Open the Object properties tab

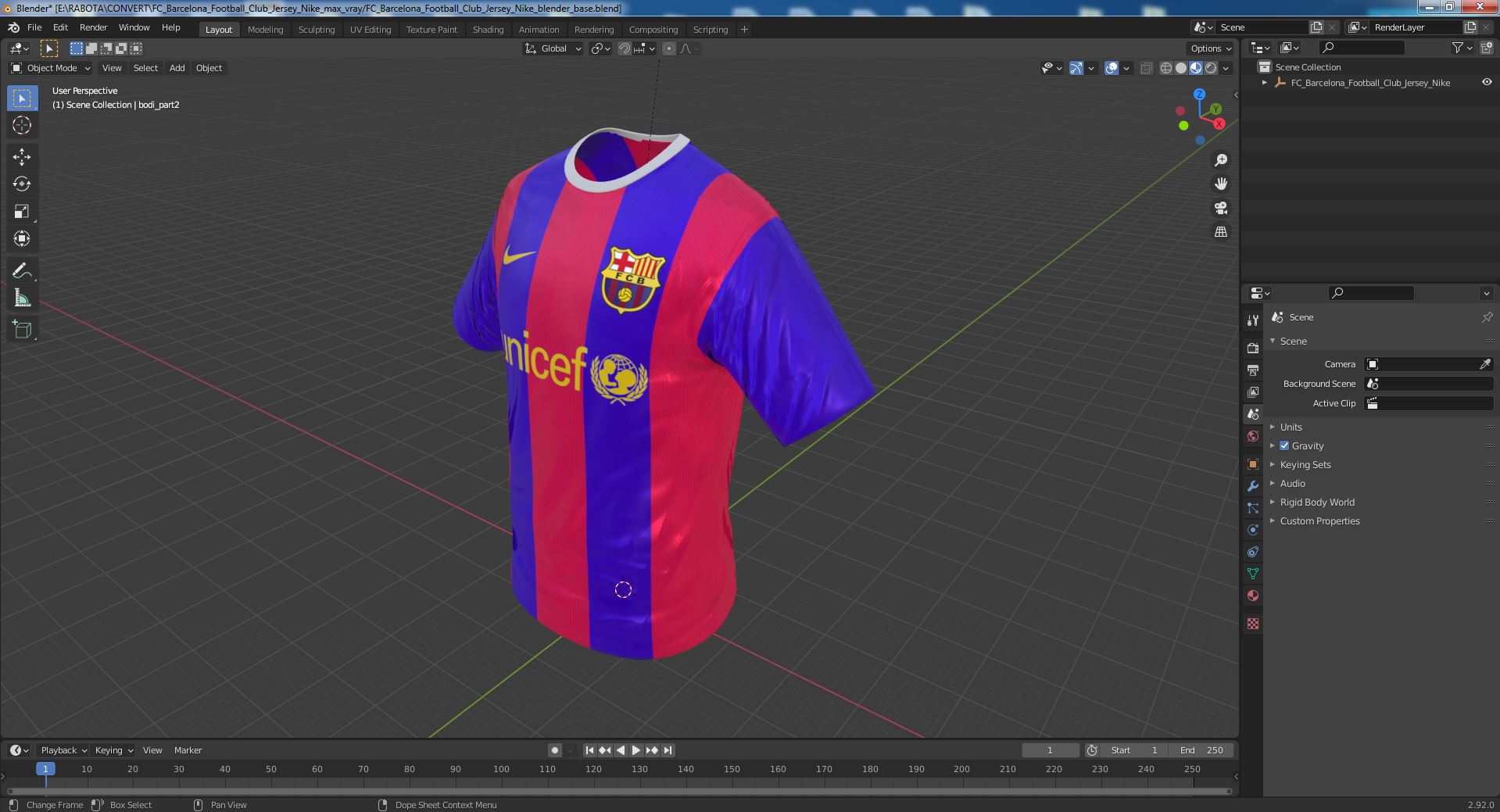pyautogui.click(x=1253, y=464)
